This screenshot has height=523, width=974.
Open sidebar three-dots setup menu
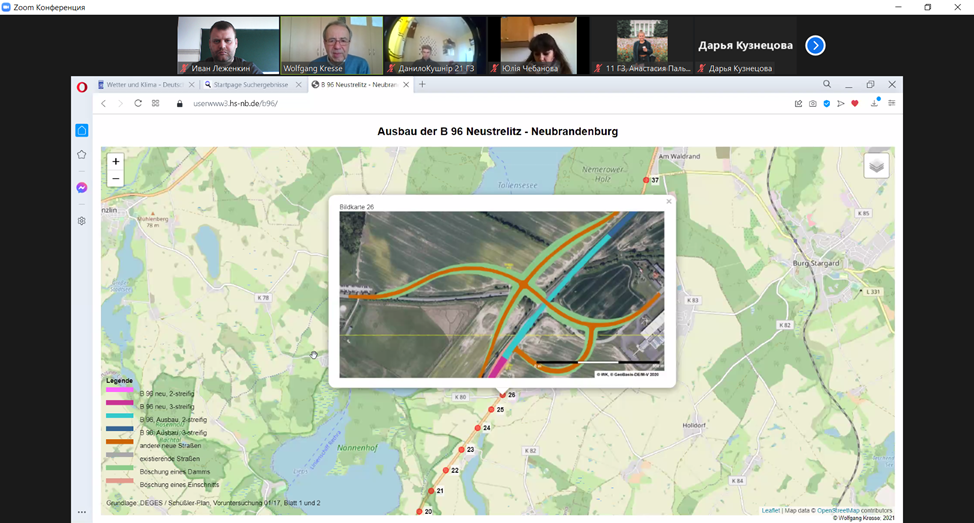[81, 512]
